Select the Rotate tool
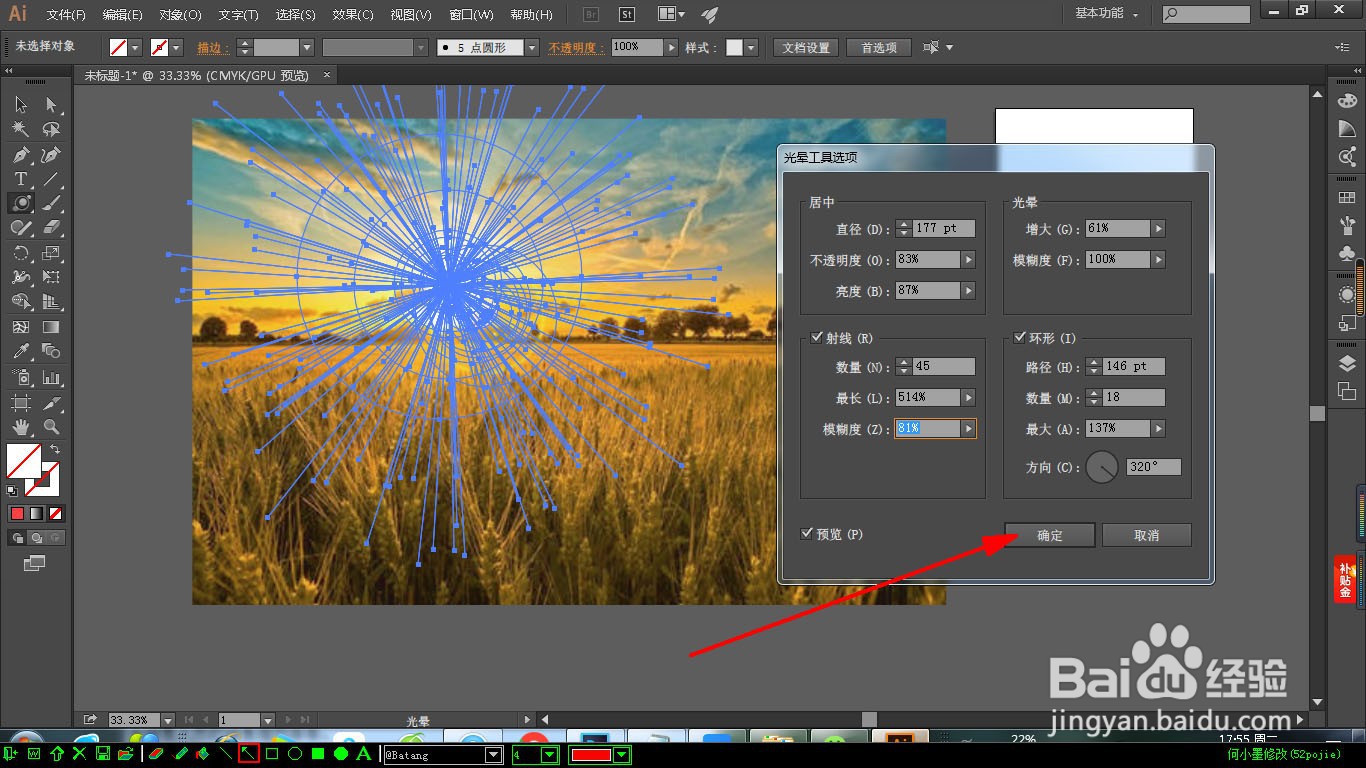Screen dimensions: 1366x768 (21, 253)
